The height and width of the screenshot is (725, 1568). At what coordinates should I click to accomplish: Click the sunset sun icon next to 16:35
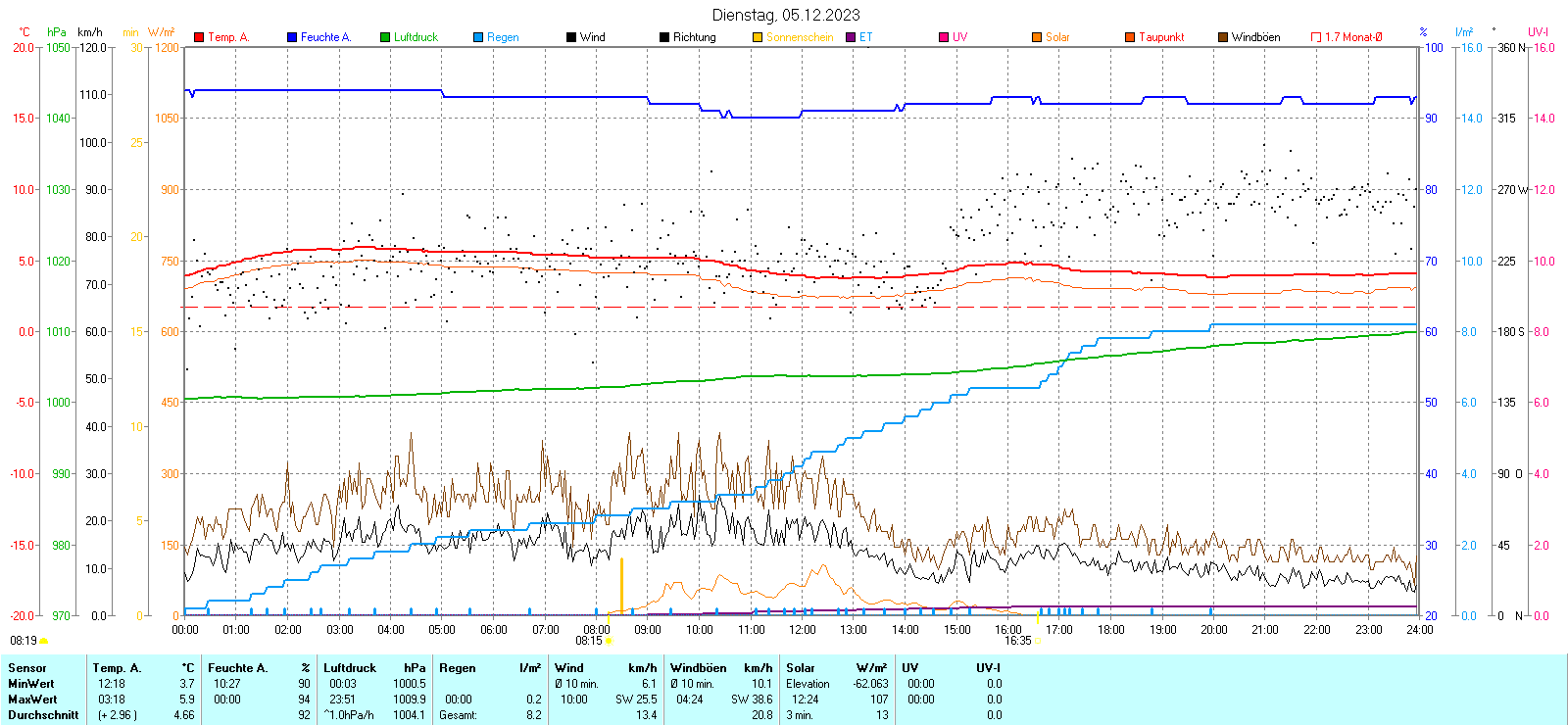(1038, 641)
